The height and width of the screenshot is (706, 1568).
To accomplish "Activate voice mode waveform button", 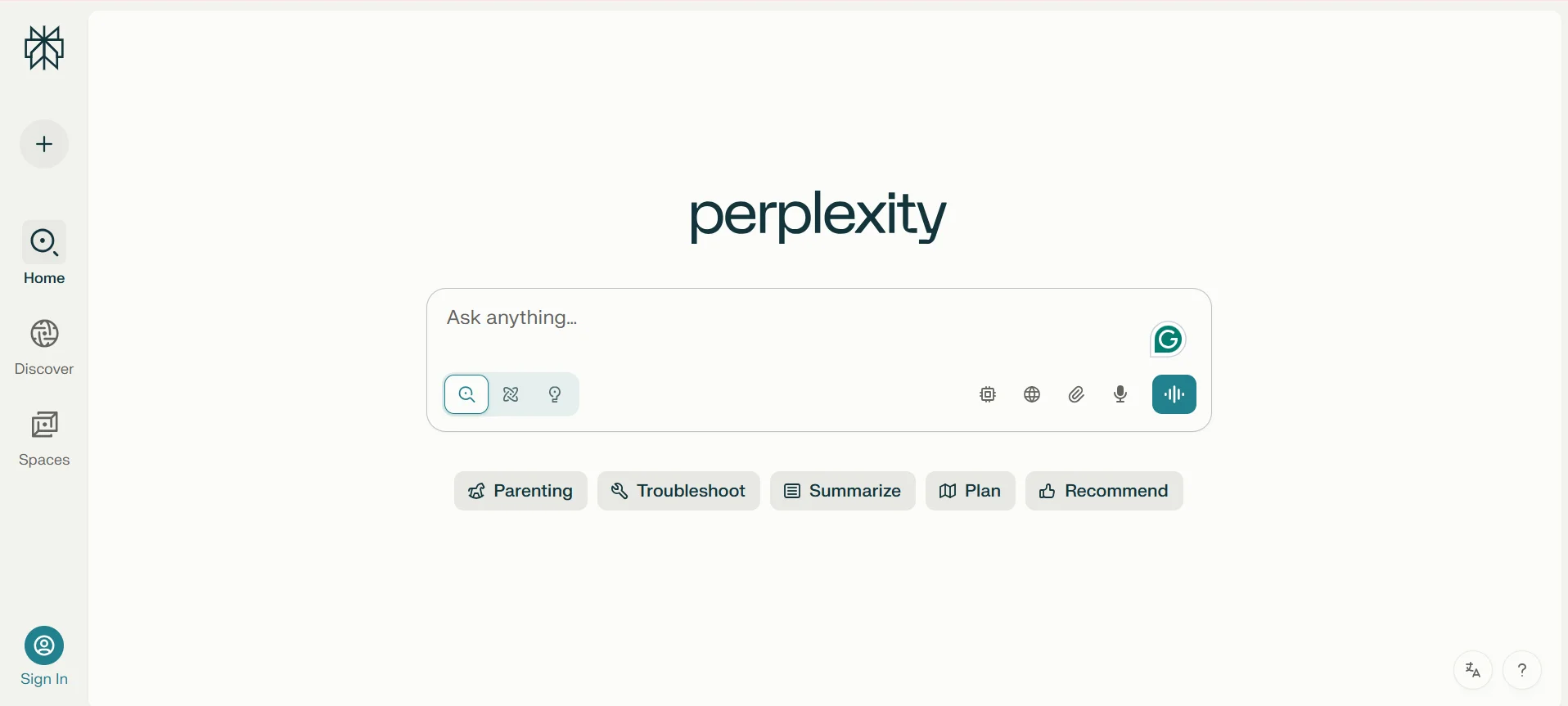I will click(1174, 394).
